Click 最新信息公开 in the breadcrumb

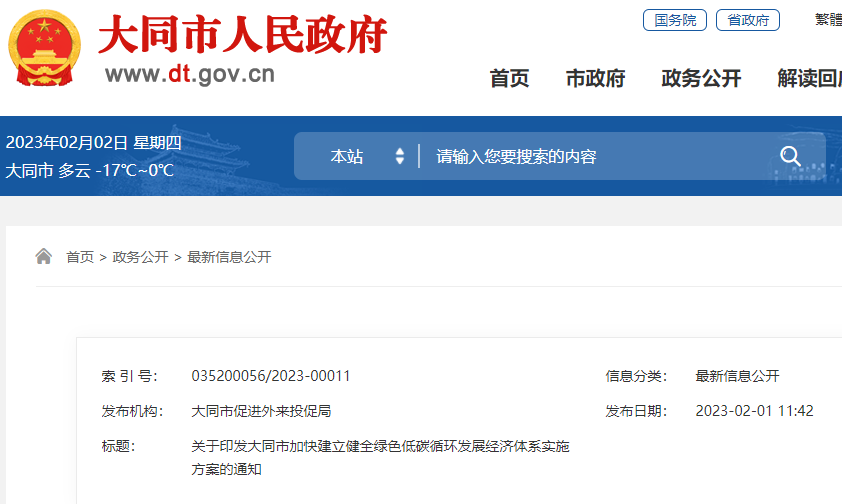pos(229,257)
